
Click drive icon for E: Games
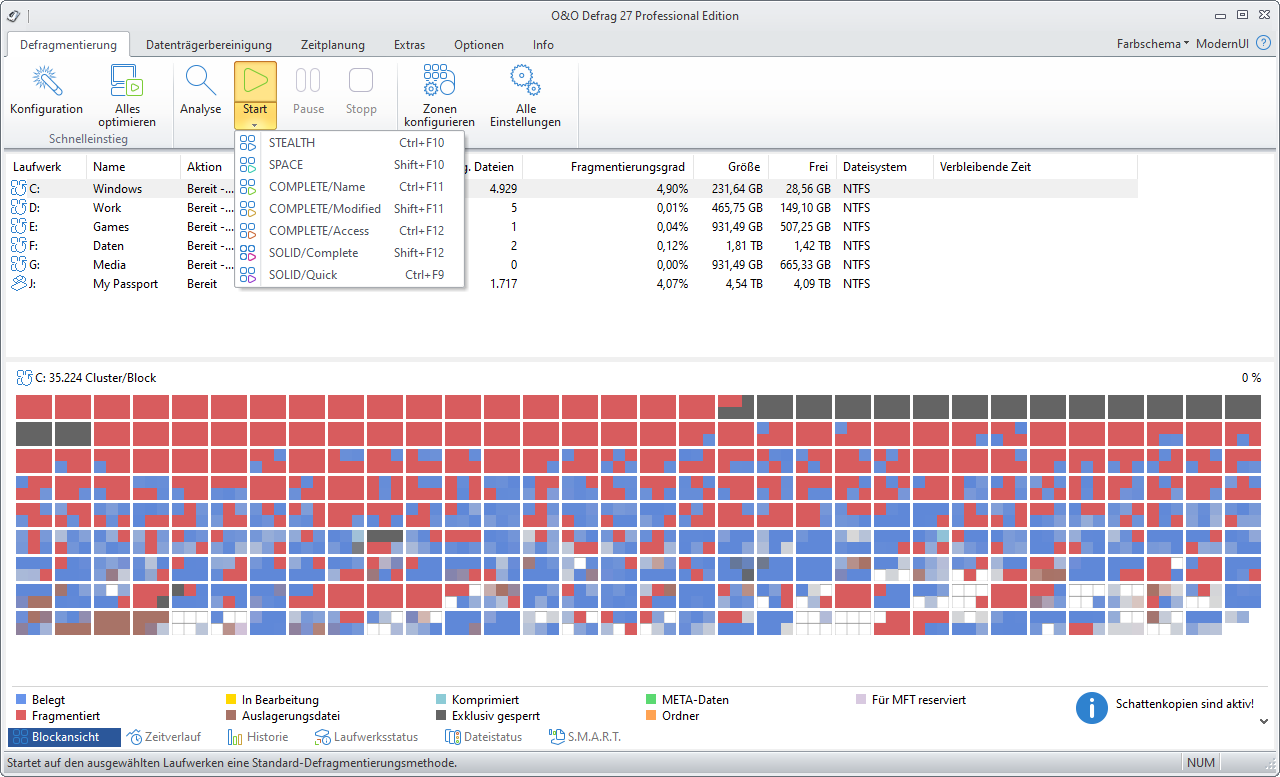click(19, 226)
